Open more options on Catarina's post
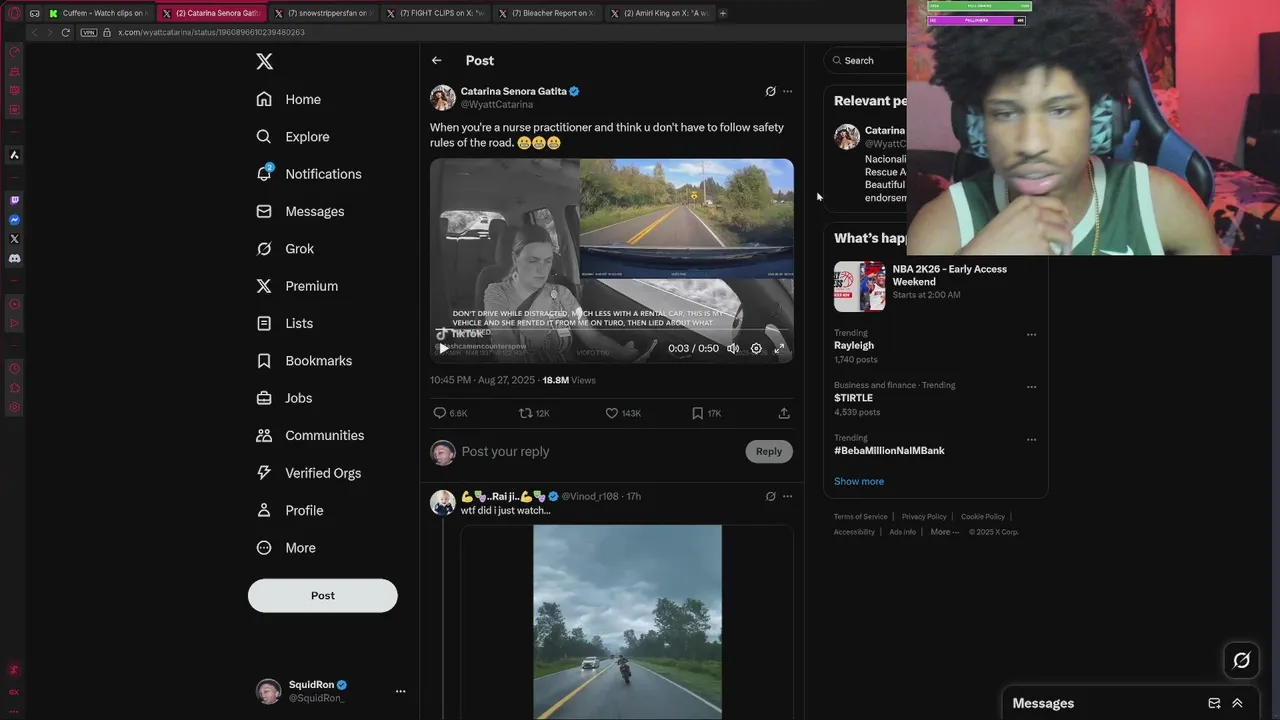This screenshot has width=1280, height=720. [x=788, y=91]
